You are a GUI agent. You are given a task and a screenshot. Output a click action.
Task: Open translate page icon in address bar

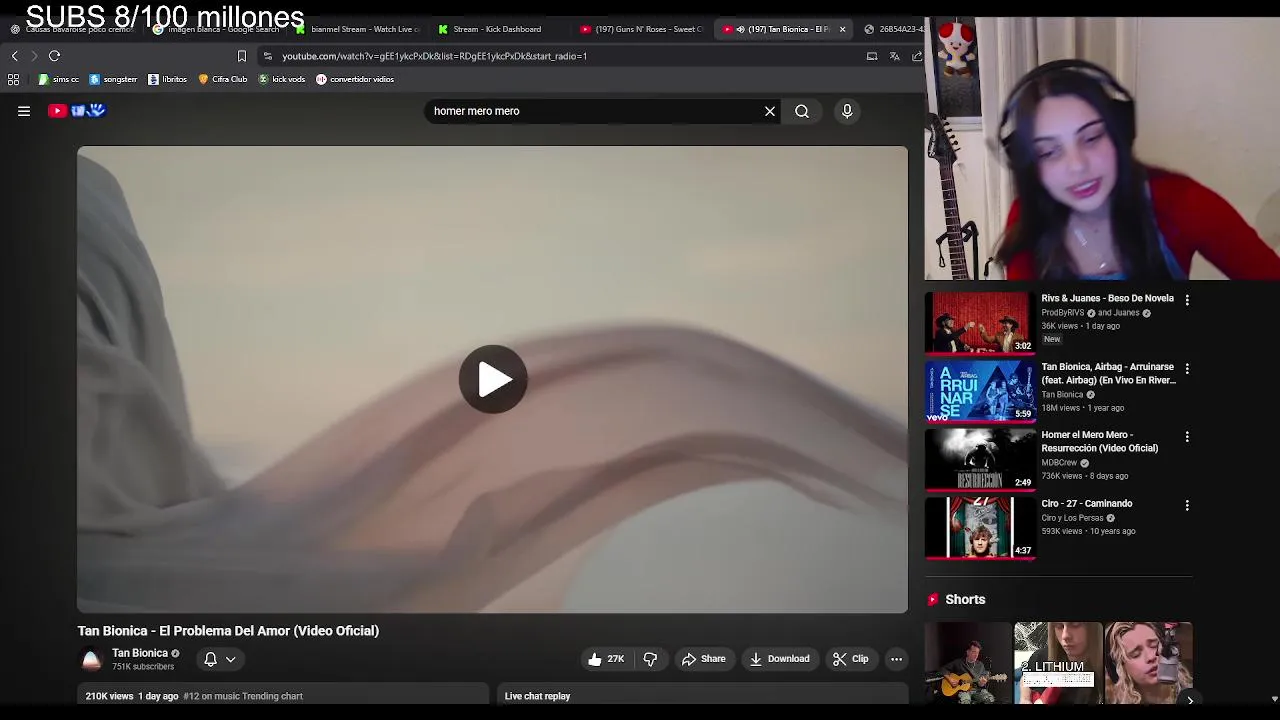pos(895,56)
